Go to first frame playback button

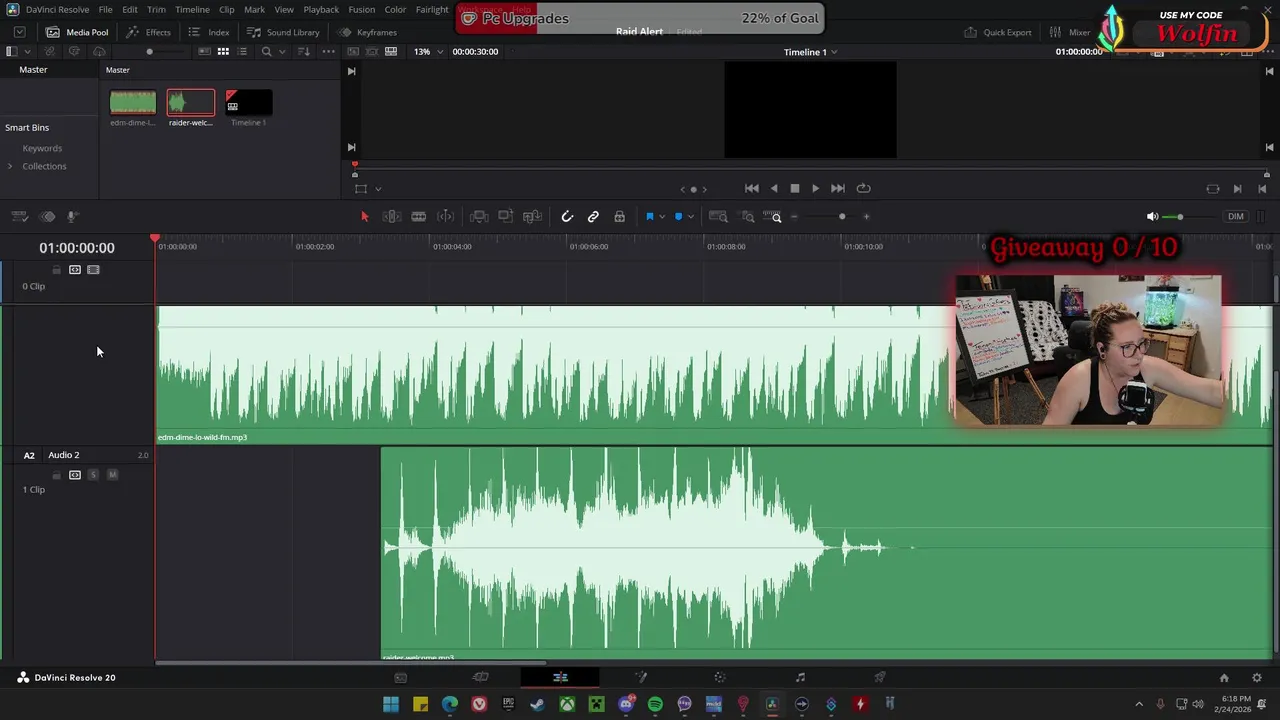(752, 188)
